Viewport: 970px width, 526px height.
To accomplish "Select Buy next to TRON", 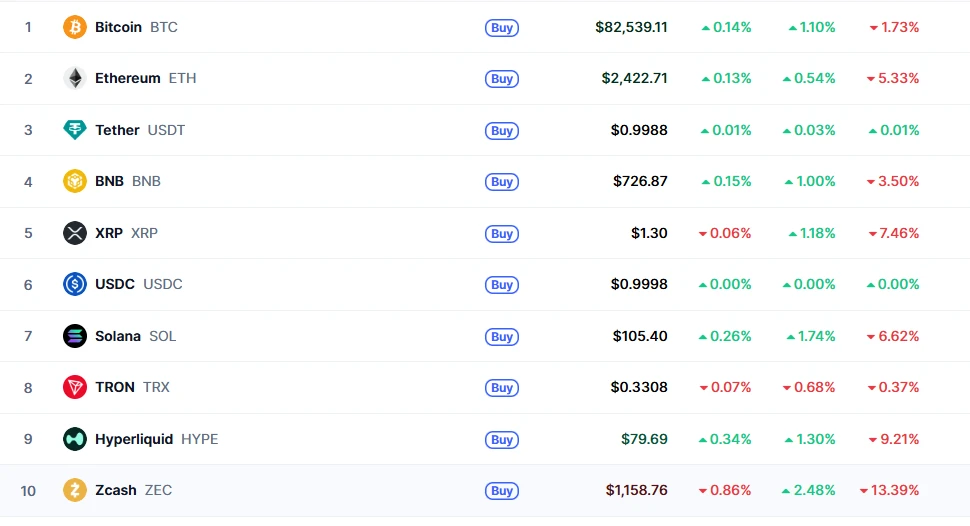I will (x=502, y=388).
